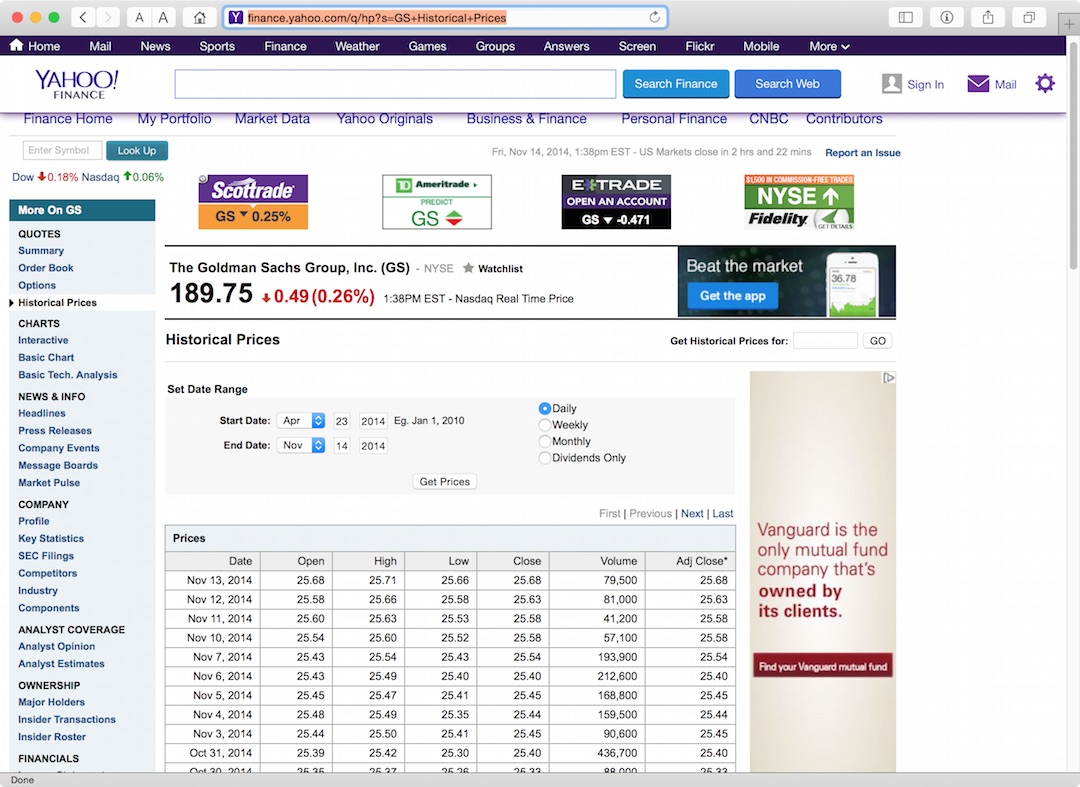The width and height of the screenshot is (1080, 787).
Task: Open the Insider Transactions sidebar link
Action: (67, 720)
